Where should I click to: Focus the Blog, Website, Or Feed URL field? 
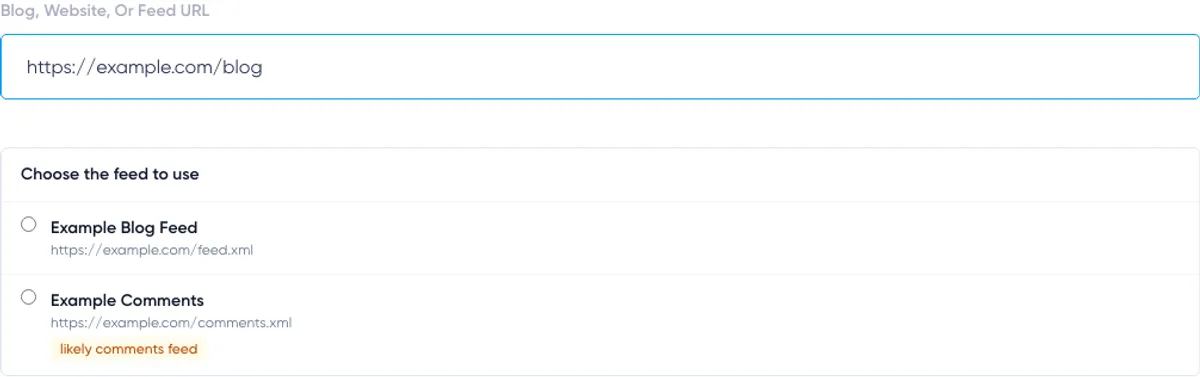tap(600, 67)
